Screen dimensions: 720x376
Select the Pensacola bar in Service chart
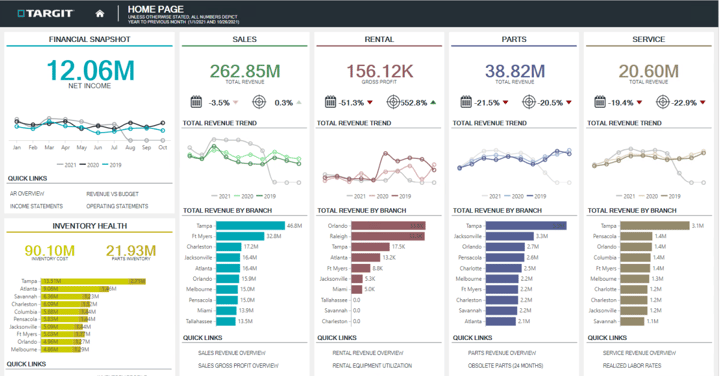[636, 236]
